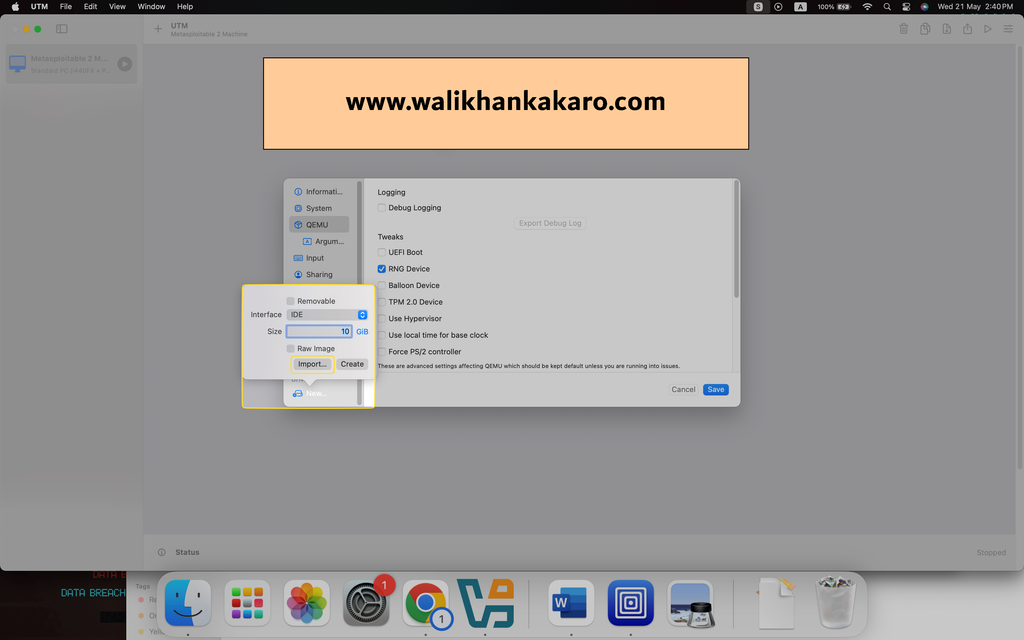Open Finder from the dock

click(188, 603)
